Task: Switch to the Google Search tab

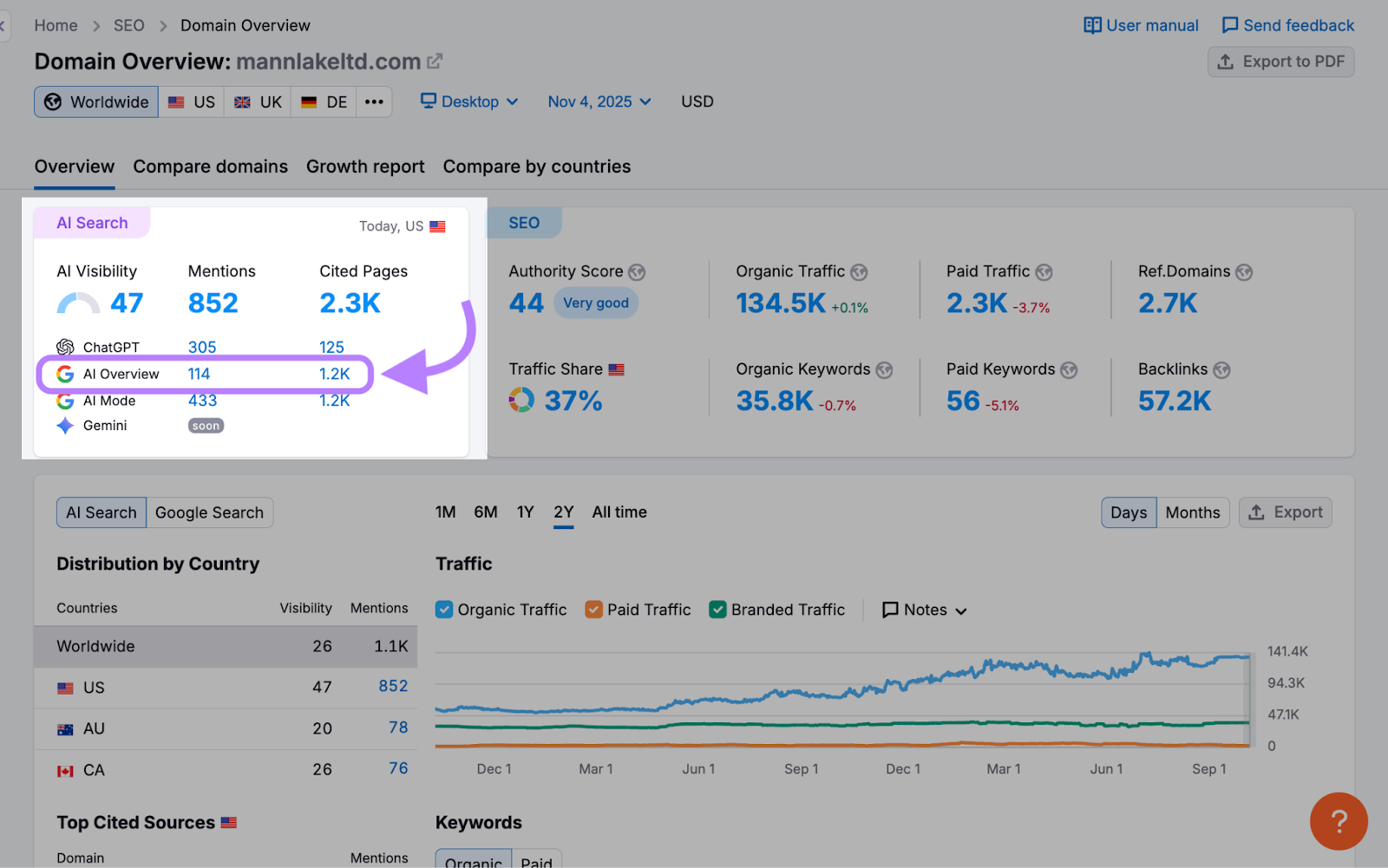Action: [209, 512]
